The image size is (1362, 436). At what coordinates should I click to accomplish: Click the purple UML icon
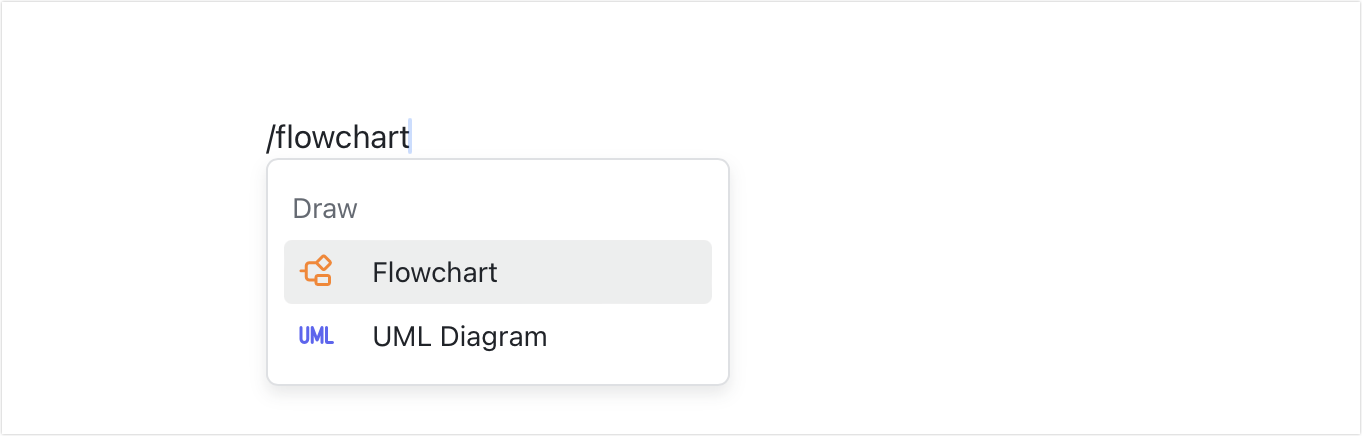[x=316, y=336]
